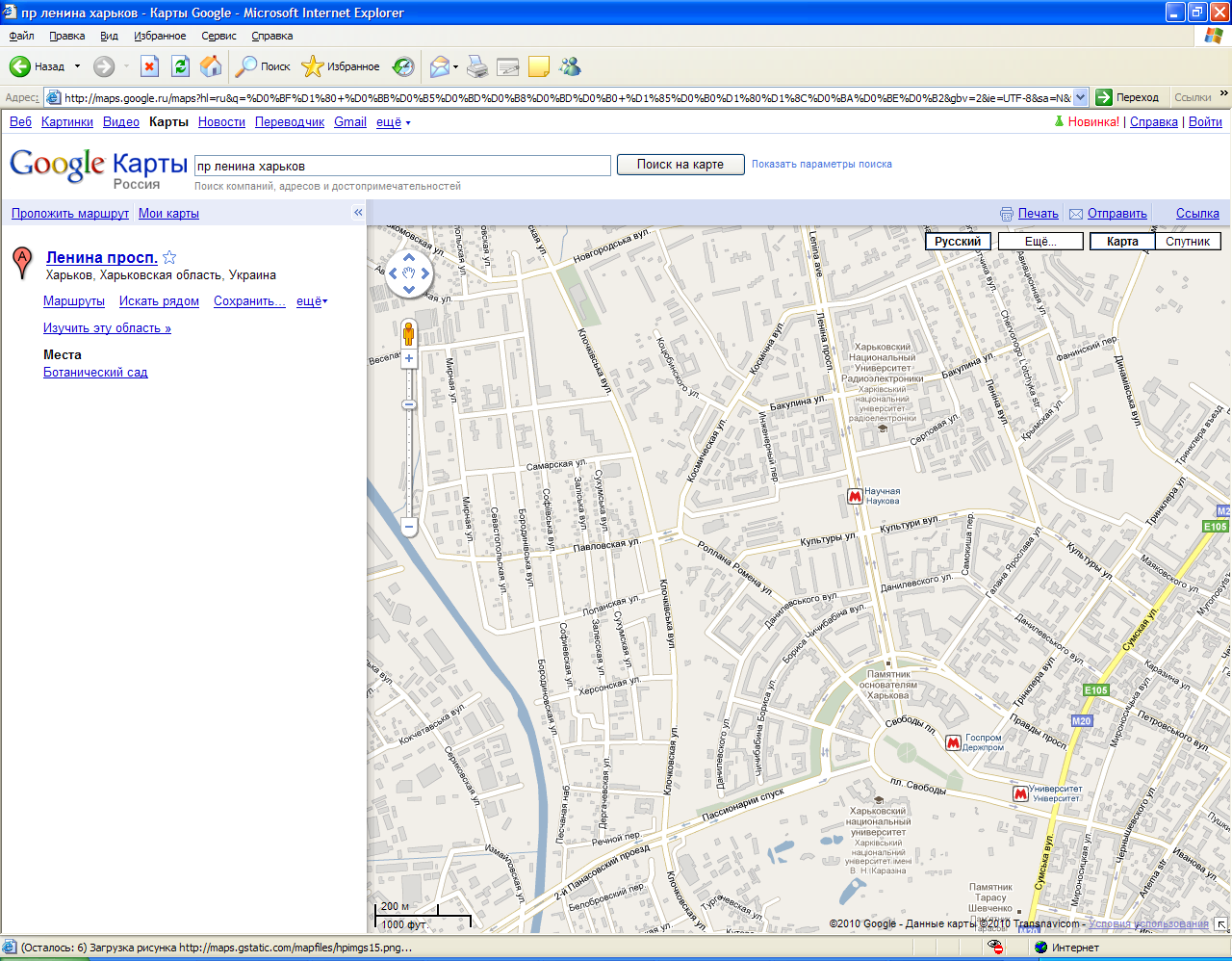The image size is (1232, 961).
Task: Open address bar URL dropdown
Action: tap(1080, 97)
